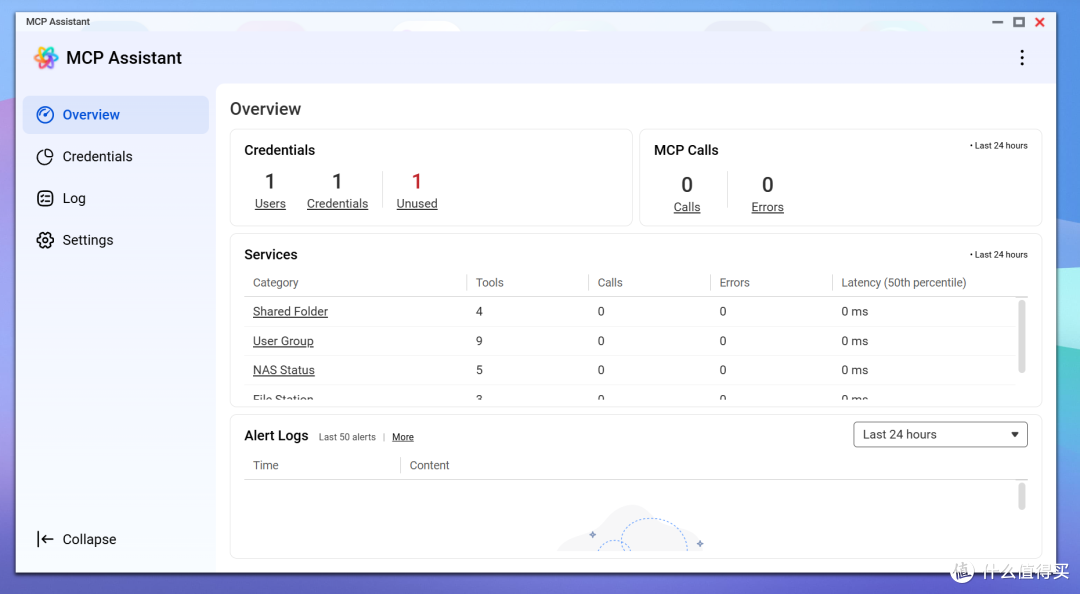Maximize the MCP Assistant window

tap(1019, 22)
